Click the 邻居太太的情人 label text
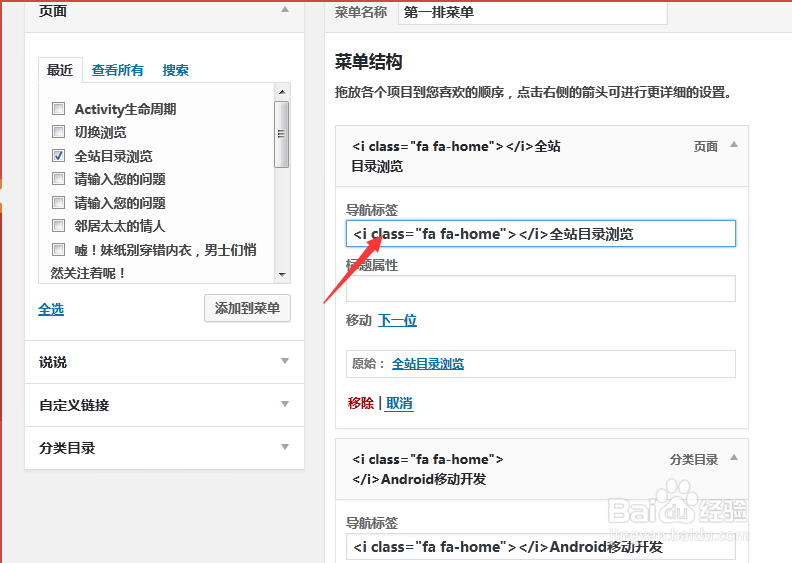This screenshot has width=792, height=563. pyautogui.click(x=120, y=226)
